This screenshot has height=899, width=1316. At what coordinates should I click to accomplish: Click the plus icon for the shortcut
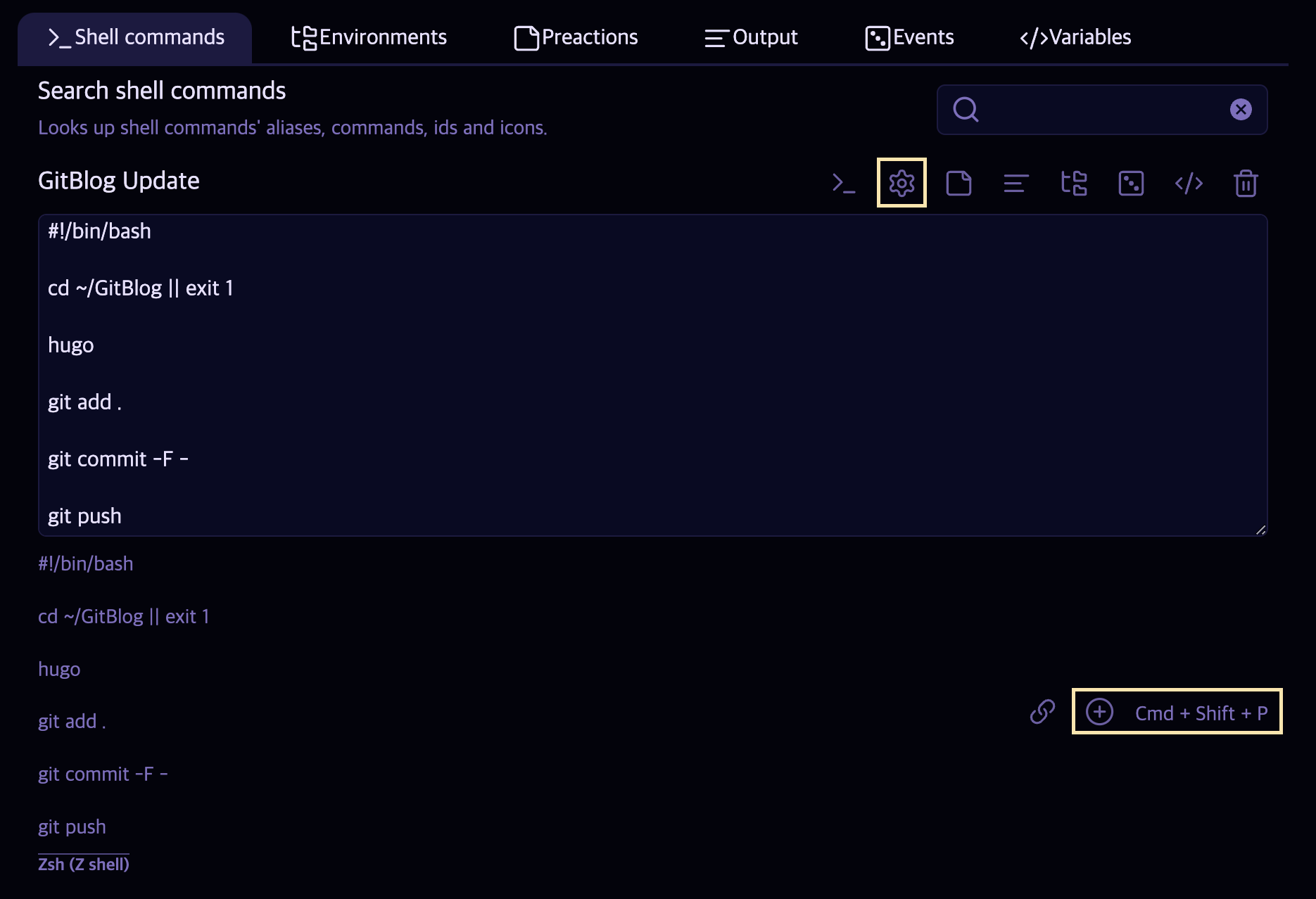click(x=1099, y=712)
